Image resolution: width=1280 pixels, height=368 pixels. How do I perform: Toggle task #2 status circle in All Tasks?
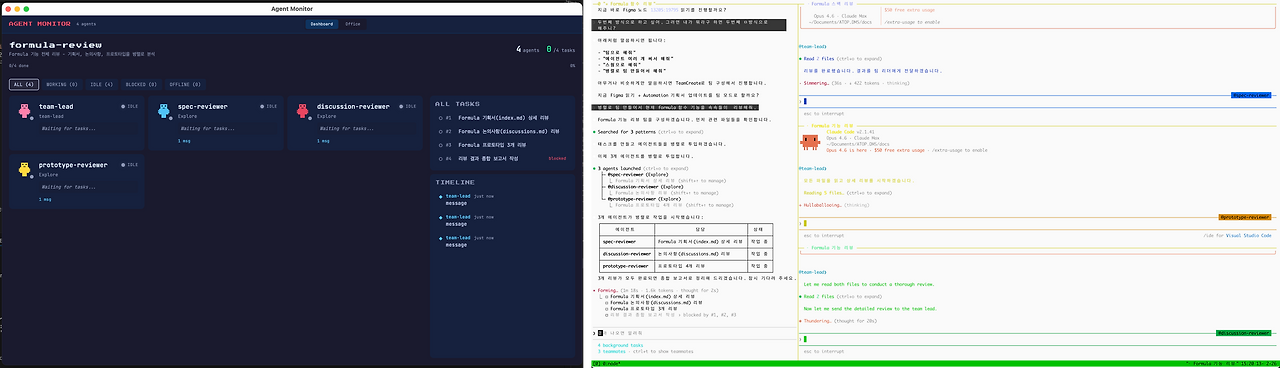coord(440,131)
